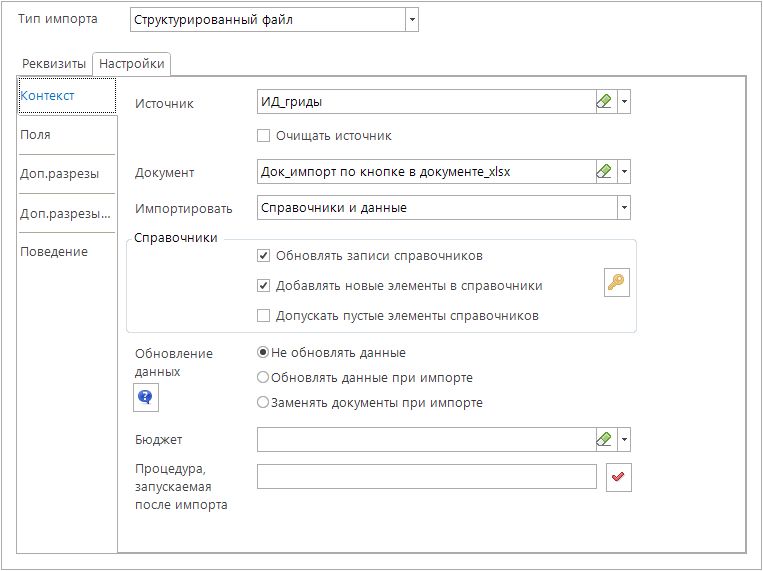Click the key icon in Справочники group
This screenshot has height=571, width=763.
[617, 284]
